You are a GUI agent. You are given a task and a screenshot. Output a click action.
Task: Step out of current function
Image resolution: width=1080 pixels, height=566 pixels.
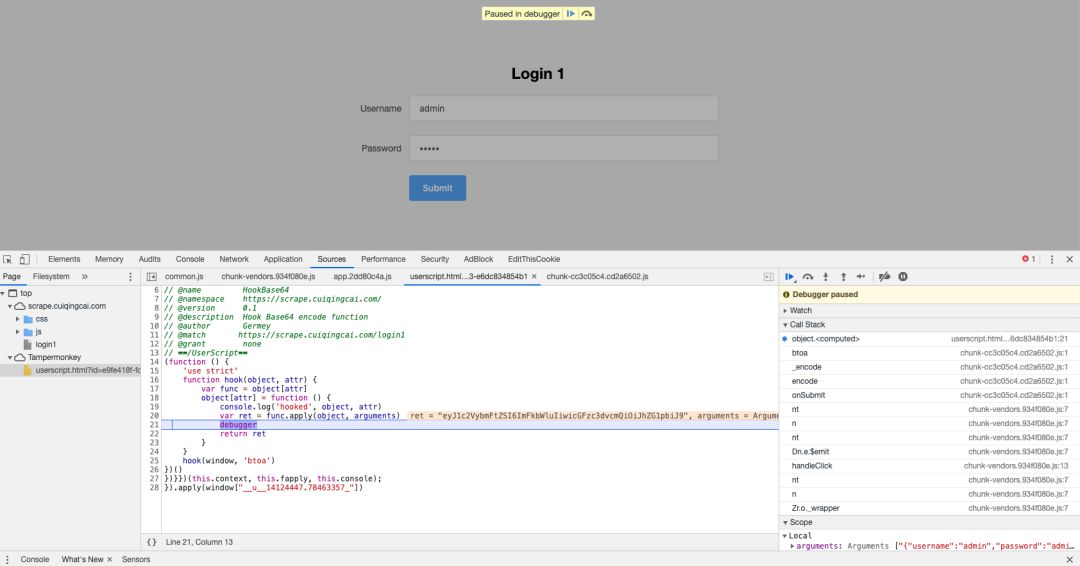[x=843, y=277]
